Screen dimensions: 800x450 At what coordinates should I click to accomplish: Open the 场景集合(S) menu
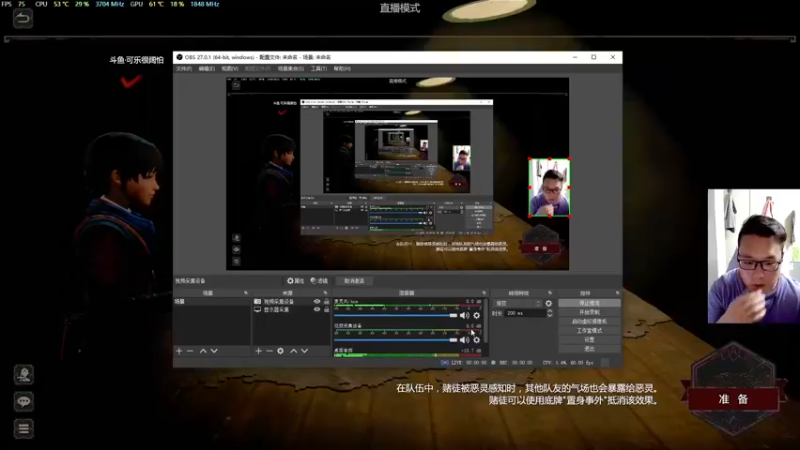pyautogui.click(x=291, y=68)
